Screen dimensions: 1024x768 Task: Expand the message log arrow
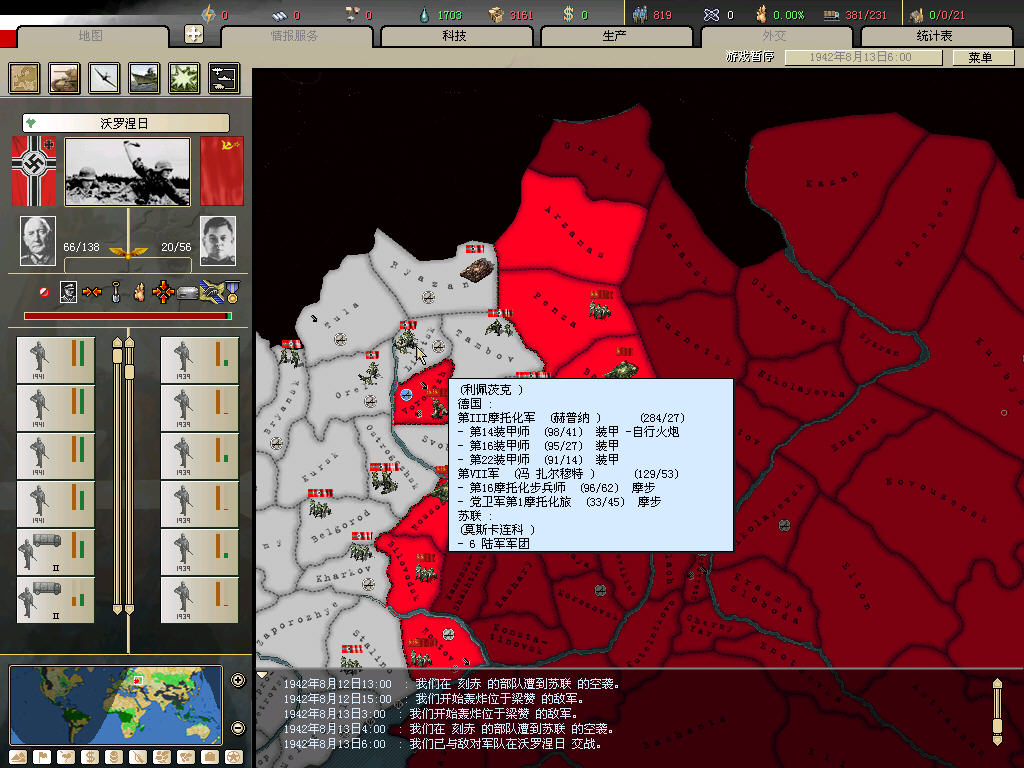pyautogui.click(x=263, y=675)
